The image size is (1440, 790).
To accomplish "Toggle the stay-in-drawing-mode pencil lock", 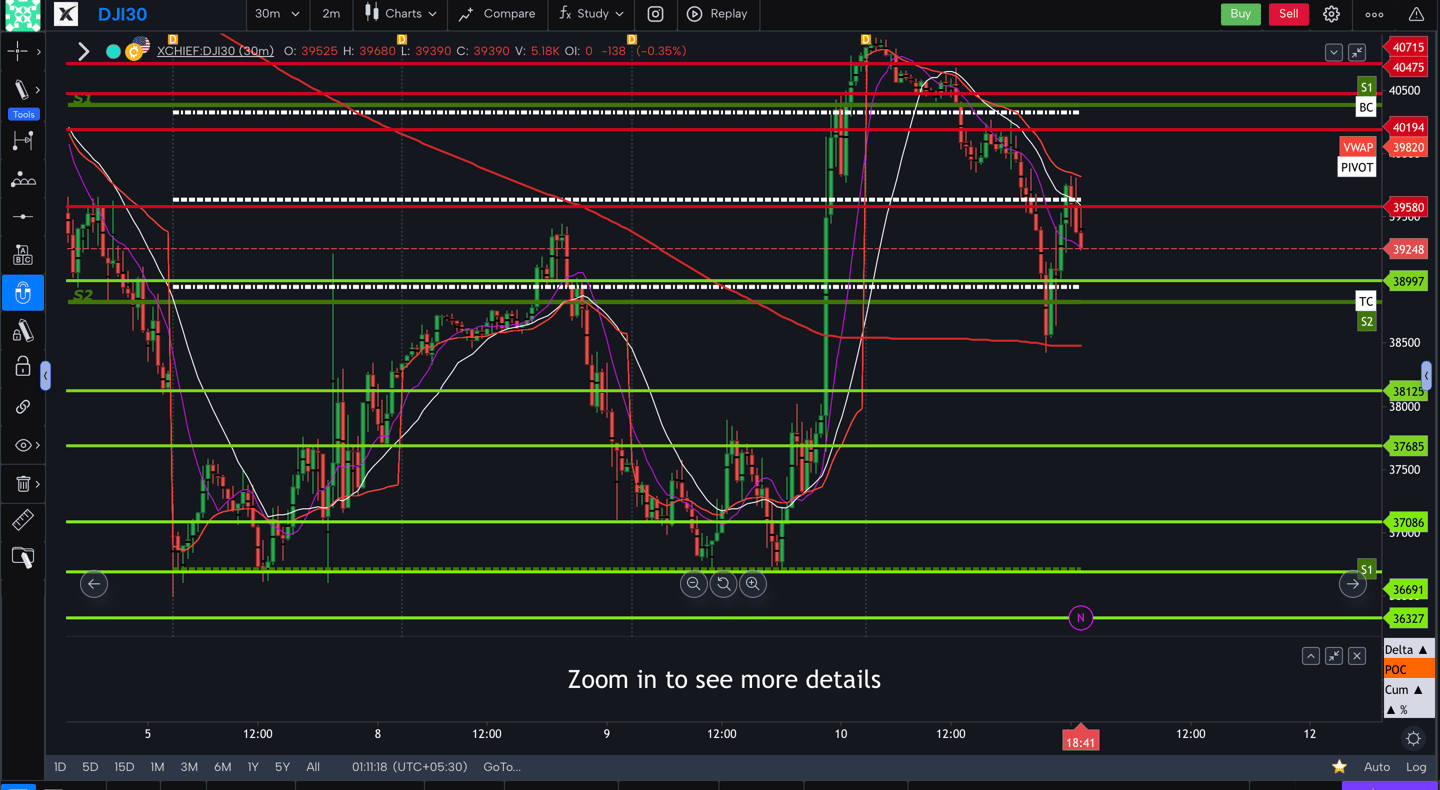I will [x=22, y=331].
